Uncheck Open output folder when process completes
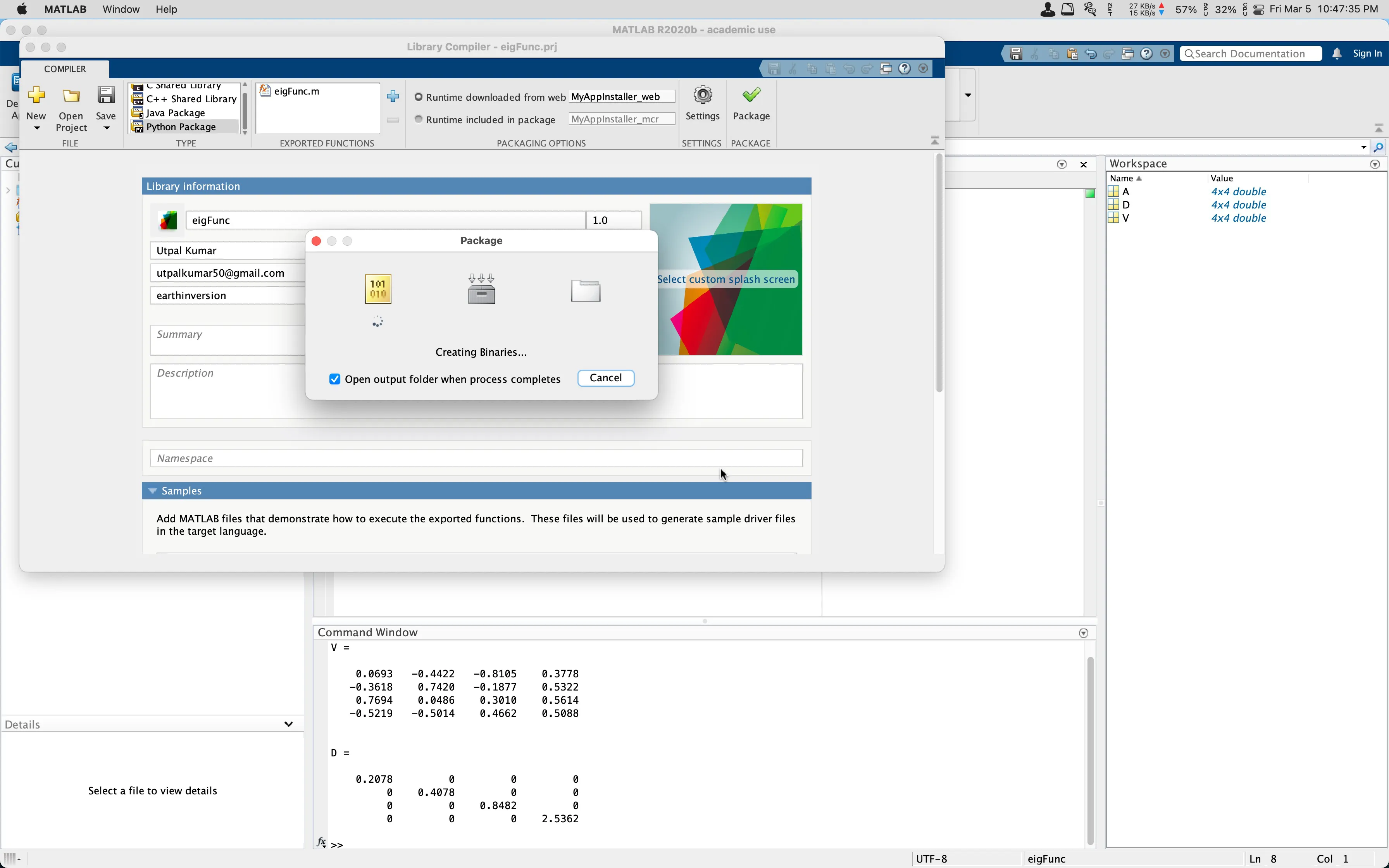This screenshot has height=868, width=1389. [x=334, y=379]
